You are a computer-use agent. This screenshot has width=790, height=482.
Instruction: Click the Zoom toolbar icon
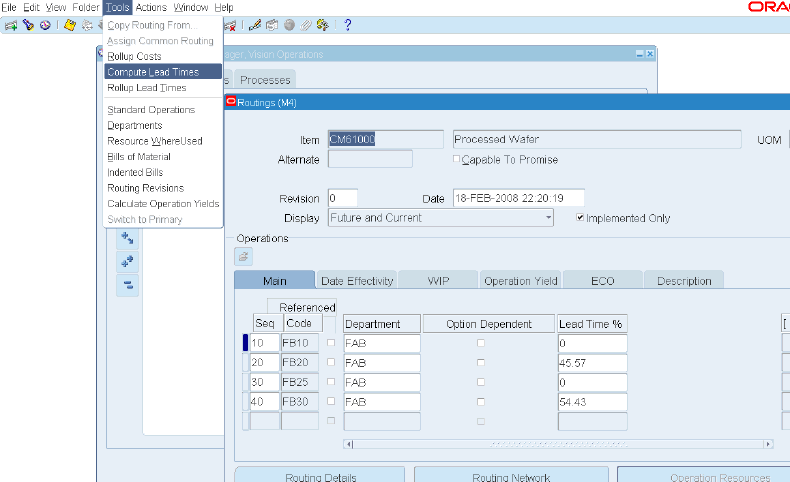[272, 25]
